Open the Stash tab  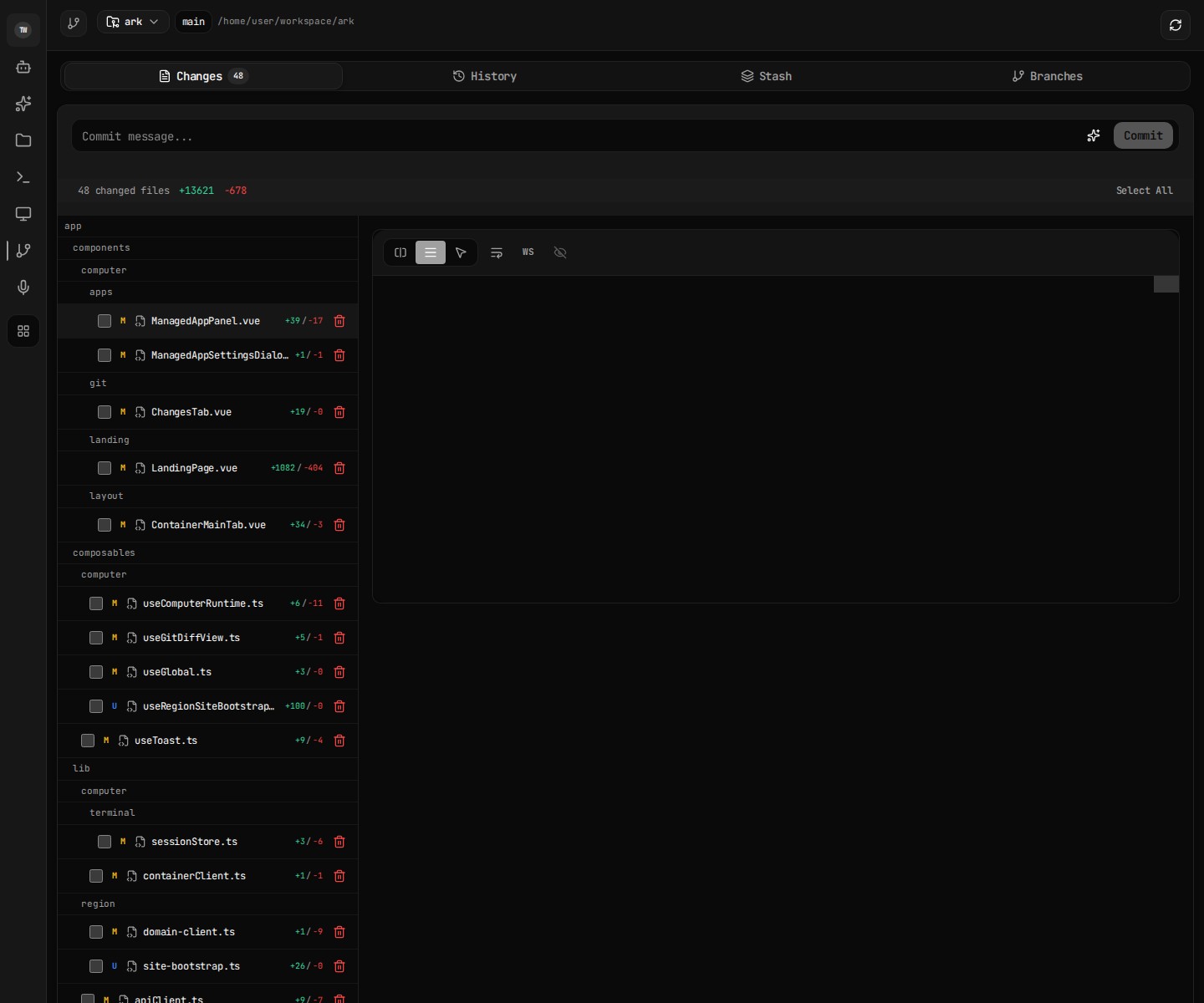coord(767,76)
